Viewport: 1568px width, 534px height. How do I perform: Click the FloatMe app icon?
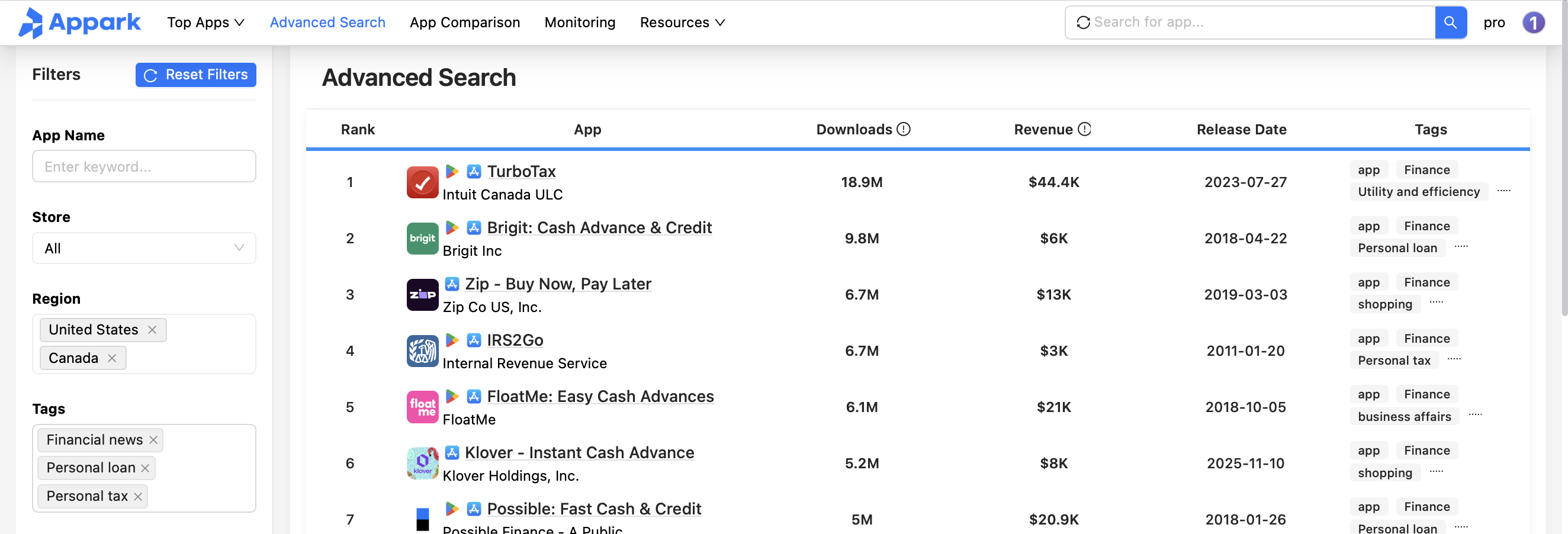422,407
